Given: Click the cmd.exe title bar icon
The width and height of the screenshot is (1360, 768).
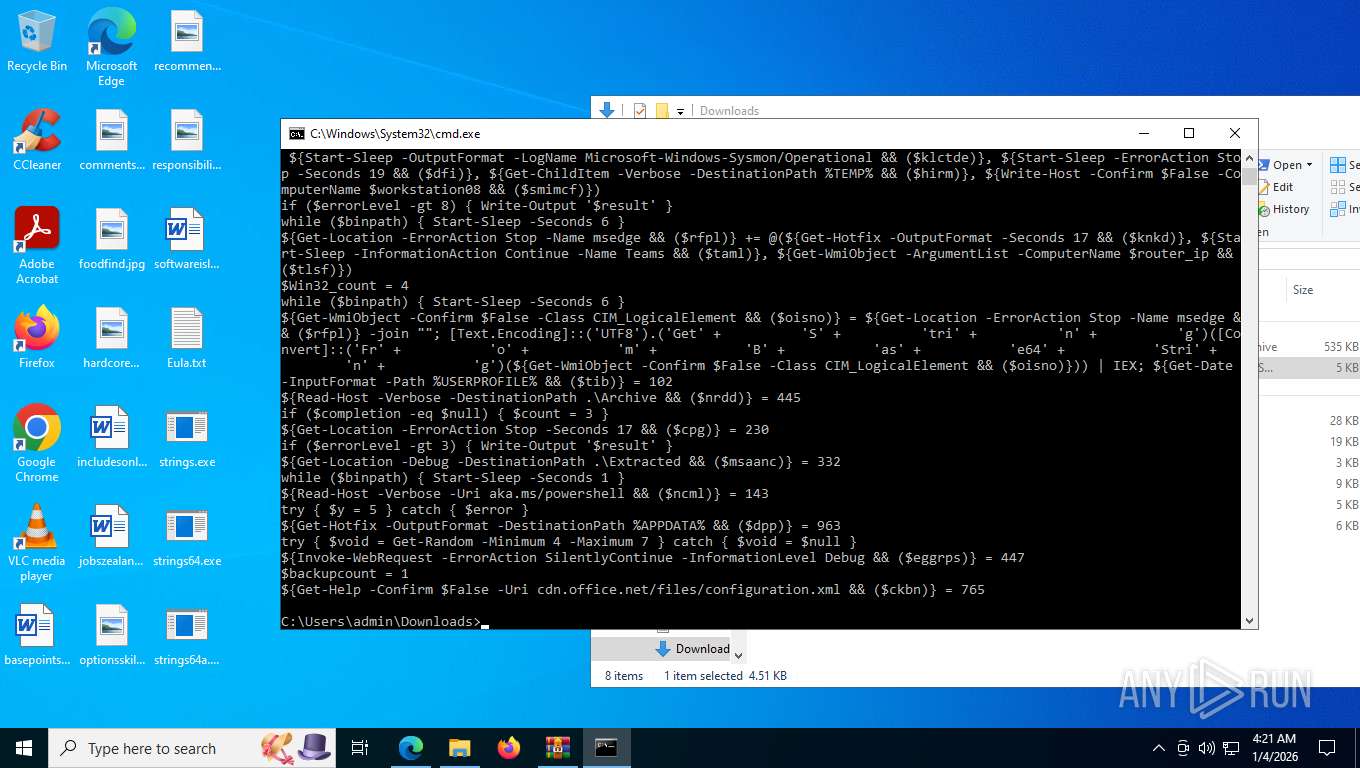Looking at the screenshot, I should pos(297,133).
